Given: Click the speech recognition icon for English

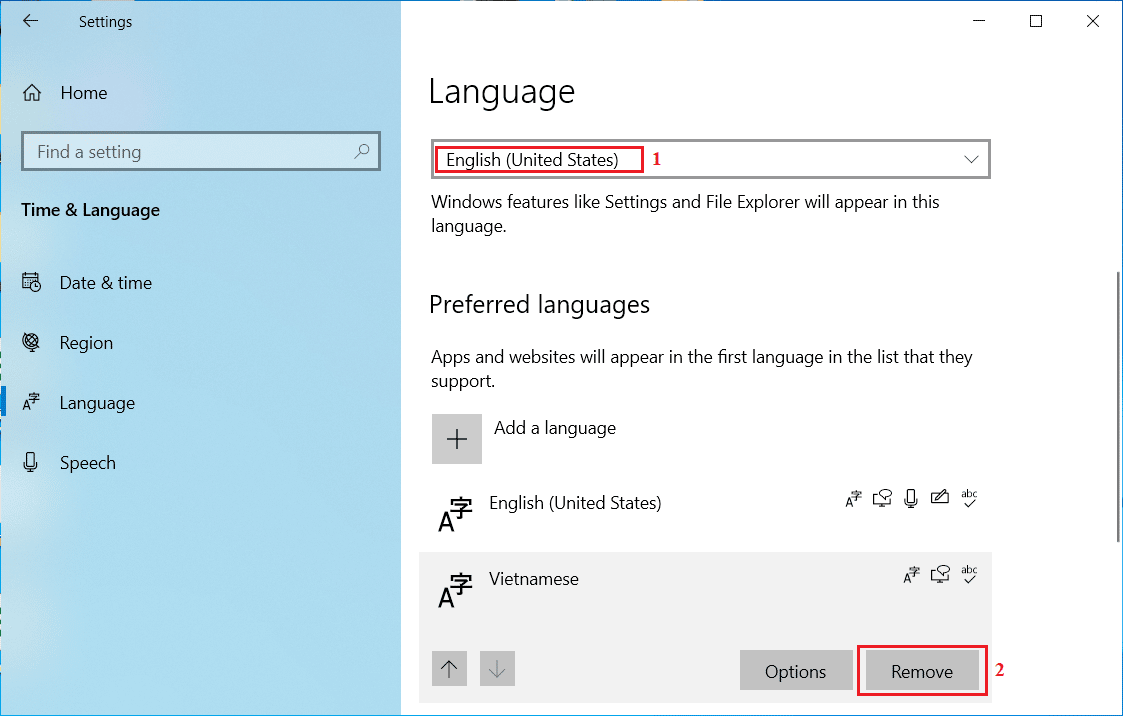Looking at the screenshot, I should (x=910, y=498).
